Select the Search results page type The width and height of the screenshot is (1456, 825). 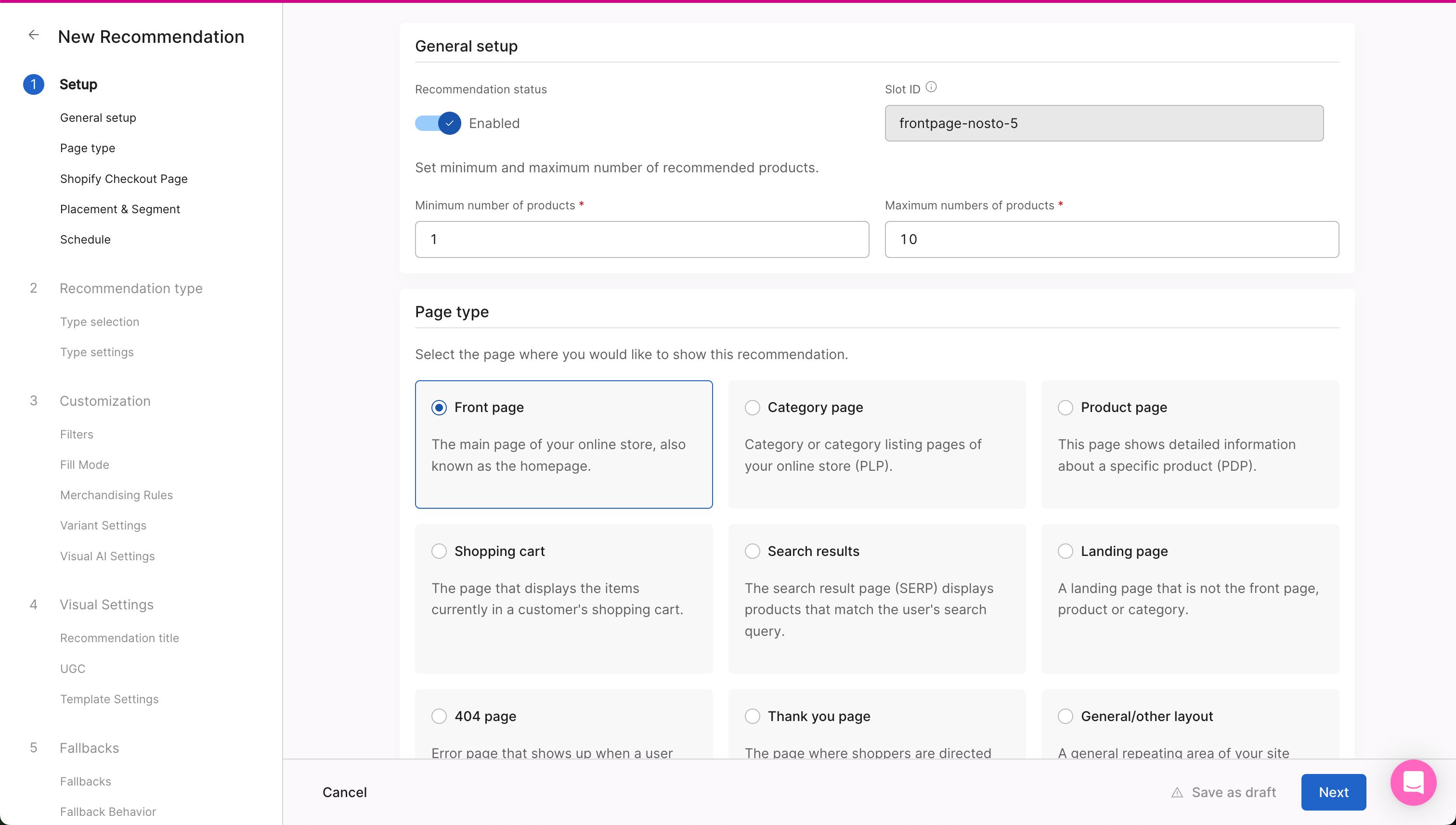coord(752,551)
